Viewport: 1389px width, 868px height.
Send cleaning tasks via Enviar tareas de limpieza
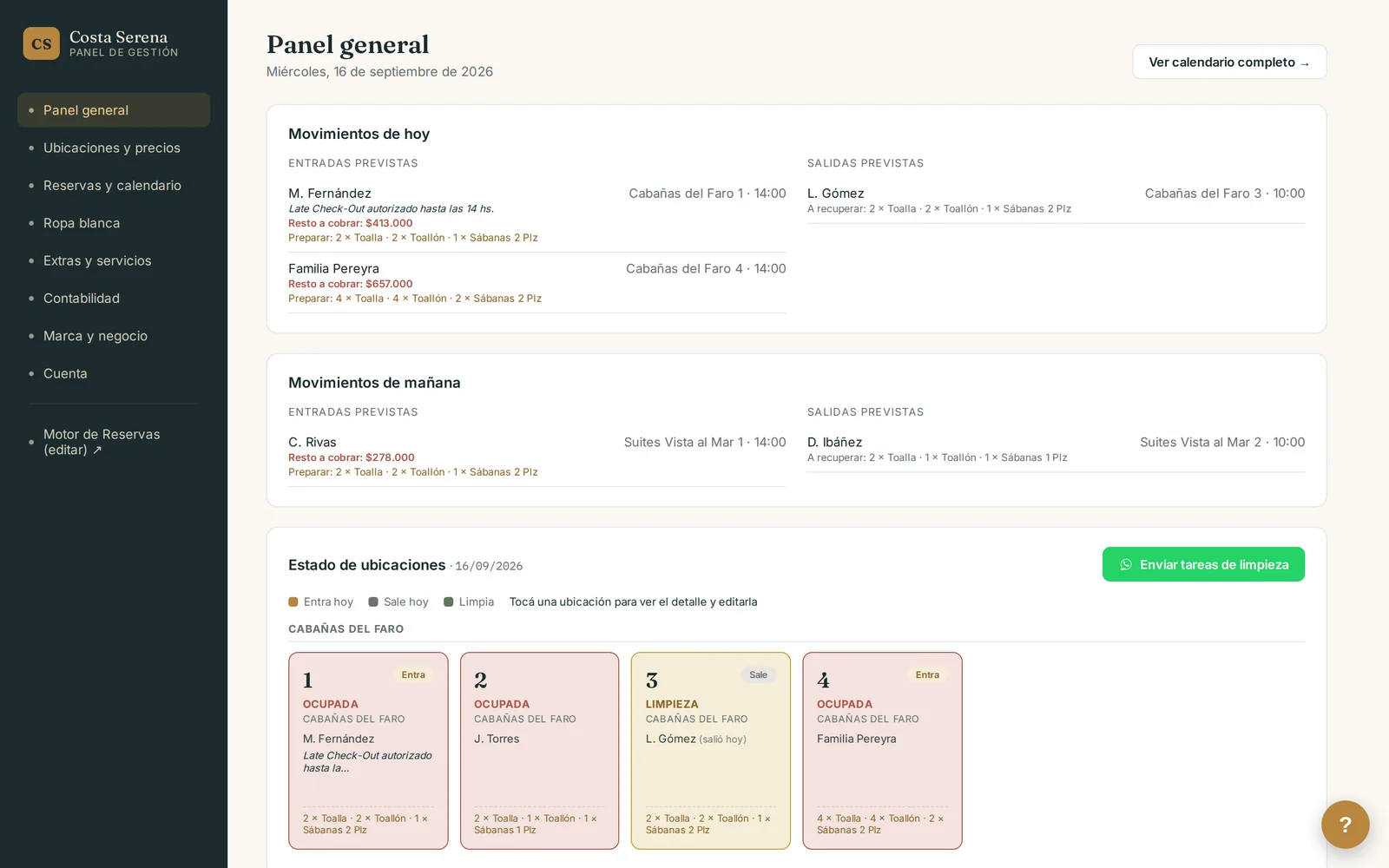point(1203,564)
